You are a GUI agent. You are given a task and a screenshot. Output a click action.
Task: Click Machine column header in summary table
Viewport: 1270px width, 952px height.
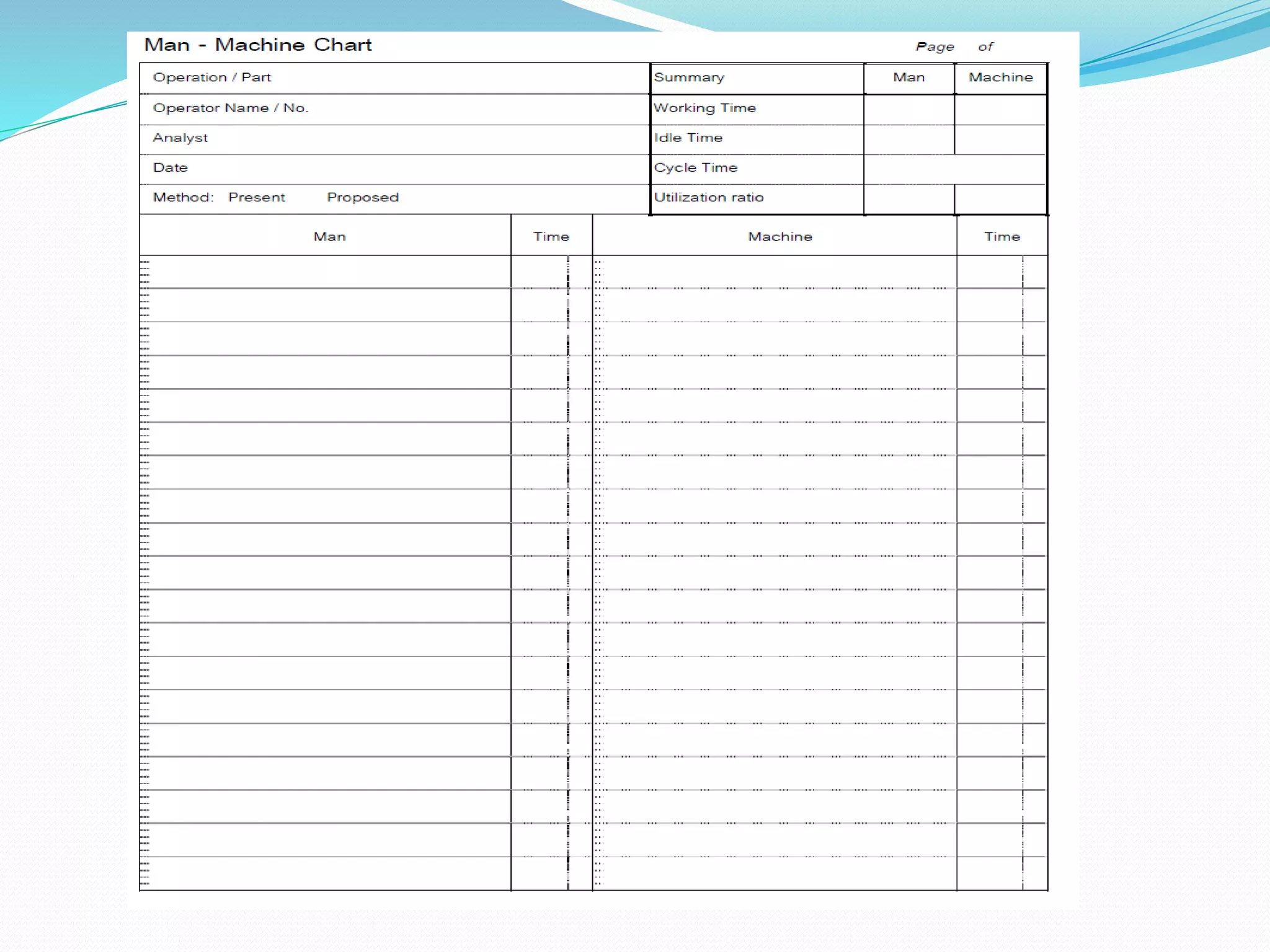point(1000,77)
